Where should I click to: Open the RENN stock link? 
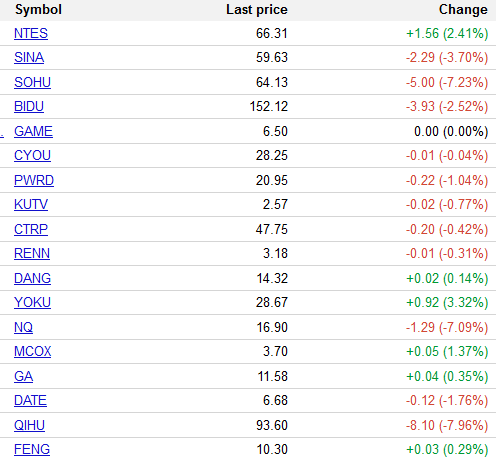point(32,253)
